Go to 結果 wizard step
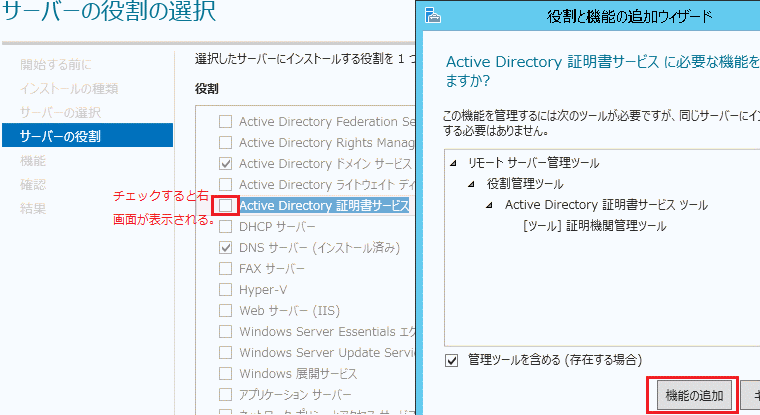760x415 pixels. tap(33, 208)
